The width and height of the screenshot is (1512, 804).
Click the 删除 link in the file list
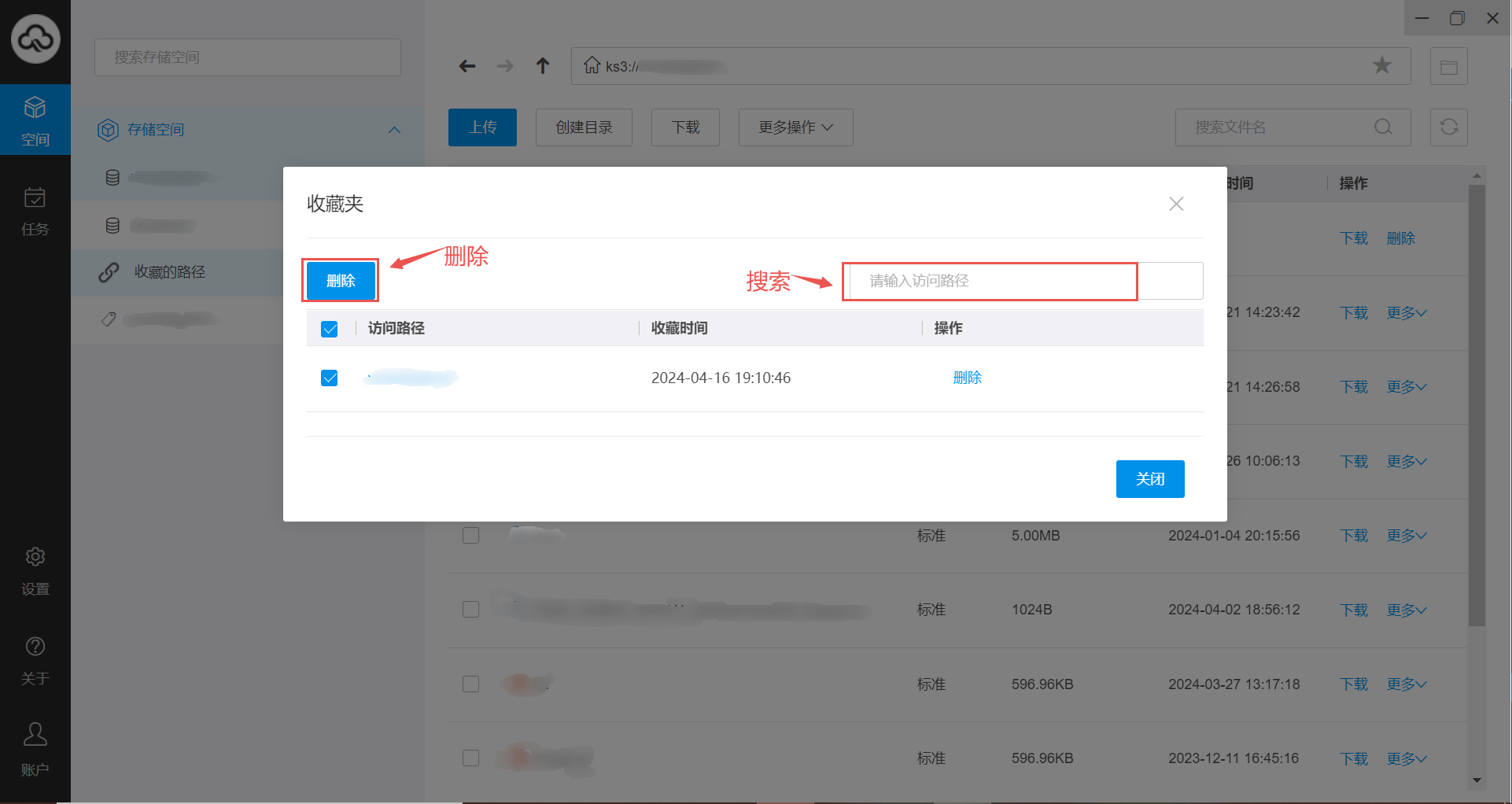point(1401,238)
